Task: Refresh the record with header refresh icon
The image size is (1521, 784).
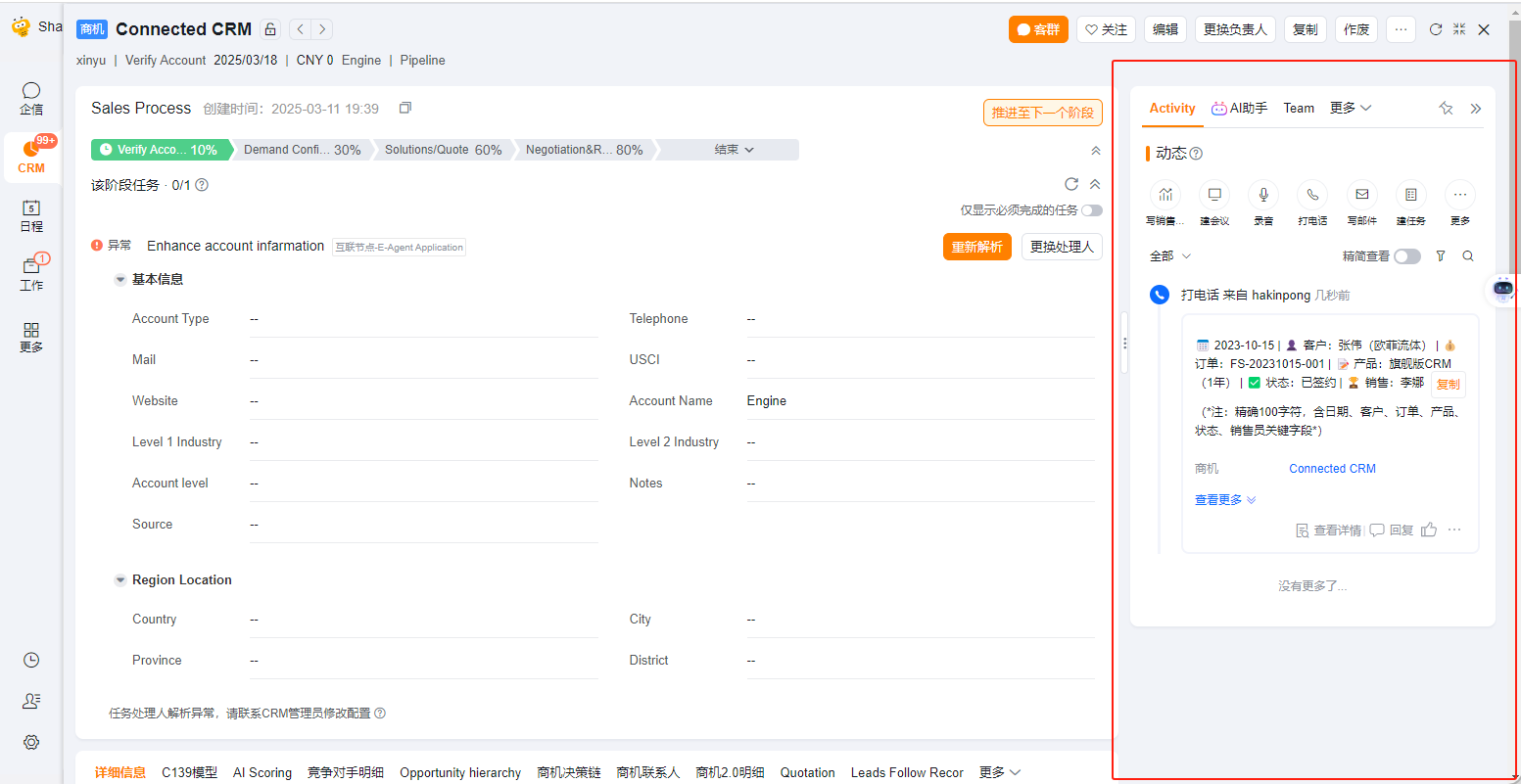Action: click(x=1436, y=29)
